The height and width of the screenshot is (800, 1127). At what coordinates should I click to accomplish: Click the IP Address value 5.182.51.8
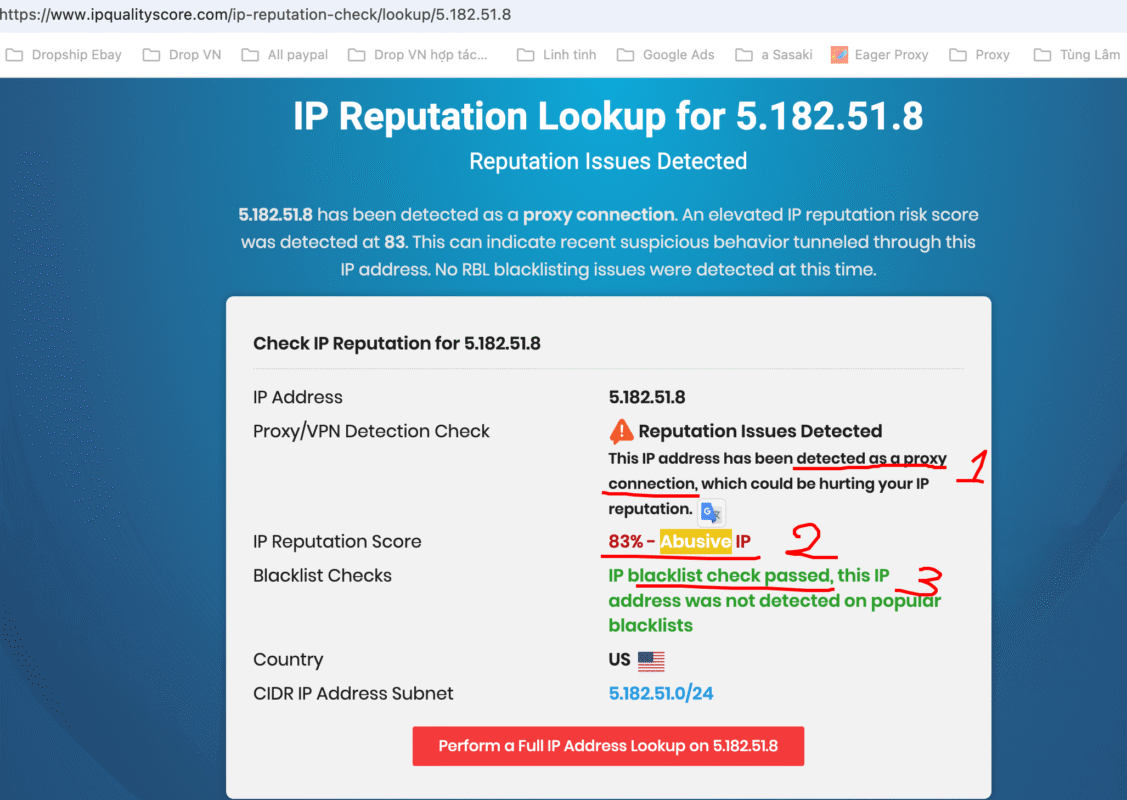pyautogui.click(x=647, y=397)
